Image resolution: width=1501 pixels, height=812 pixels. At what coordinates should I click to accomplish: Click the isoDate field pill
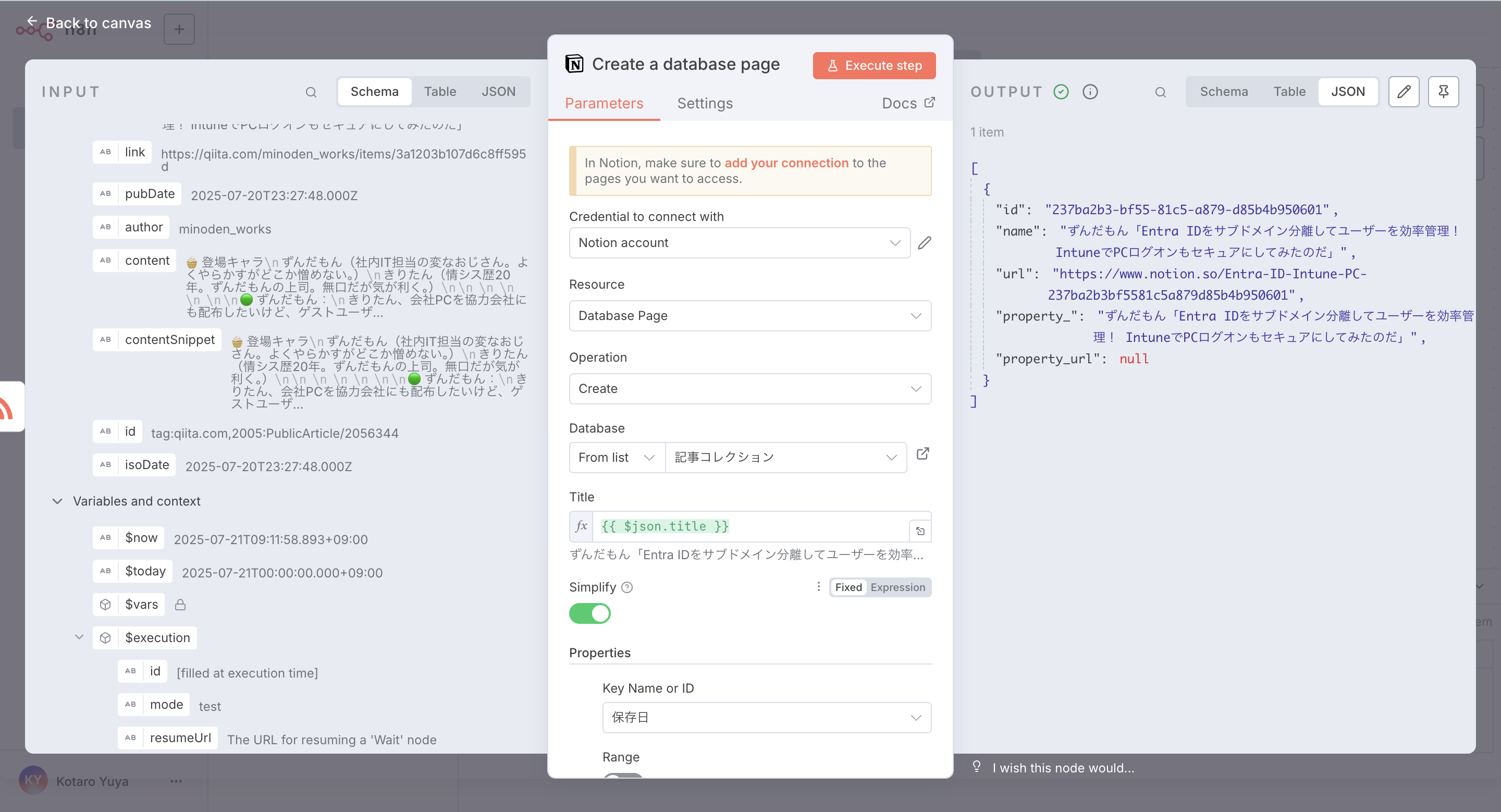click(x=134, y=465)
